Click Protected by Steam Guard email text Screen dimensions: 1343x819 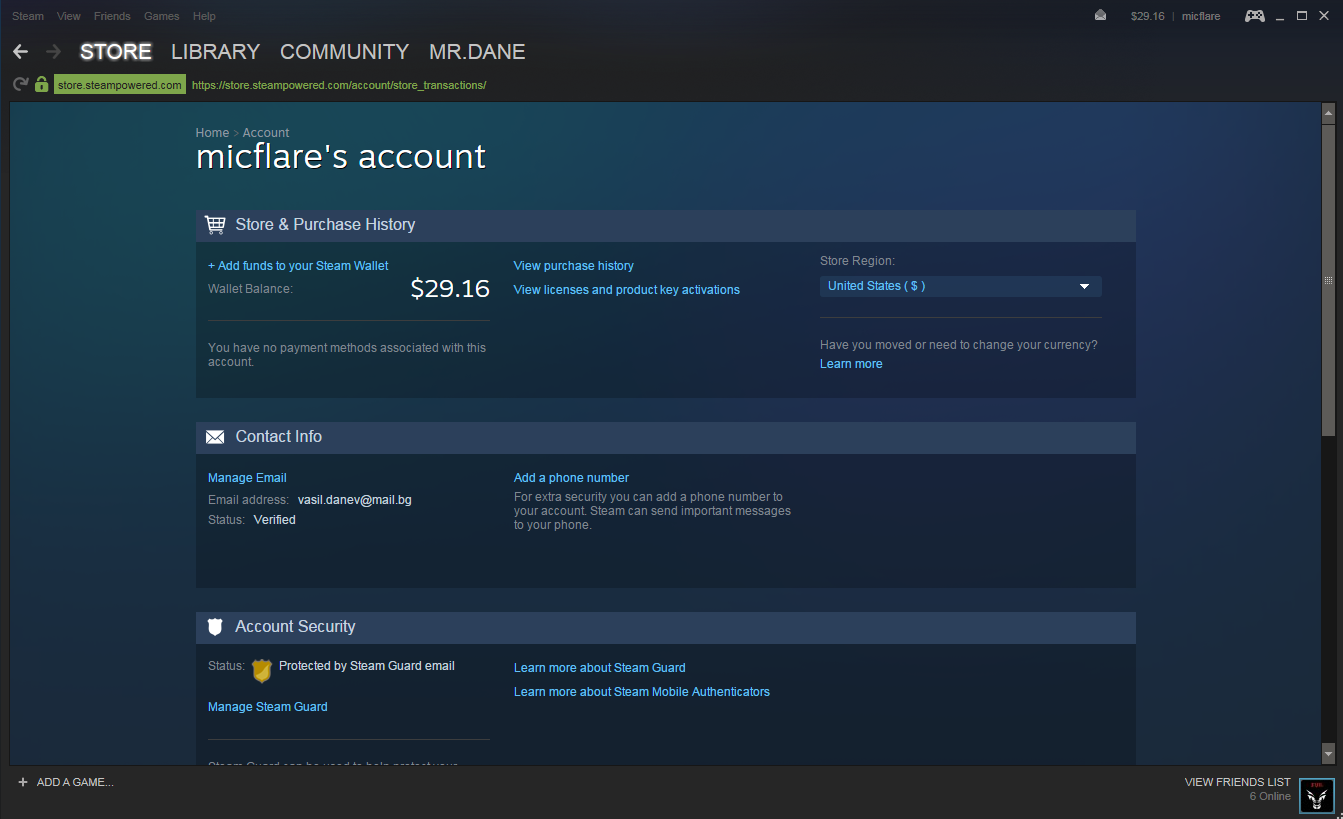click(367, 666)
